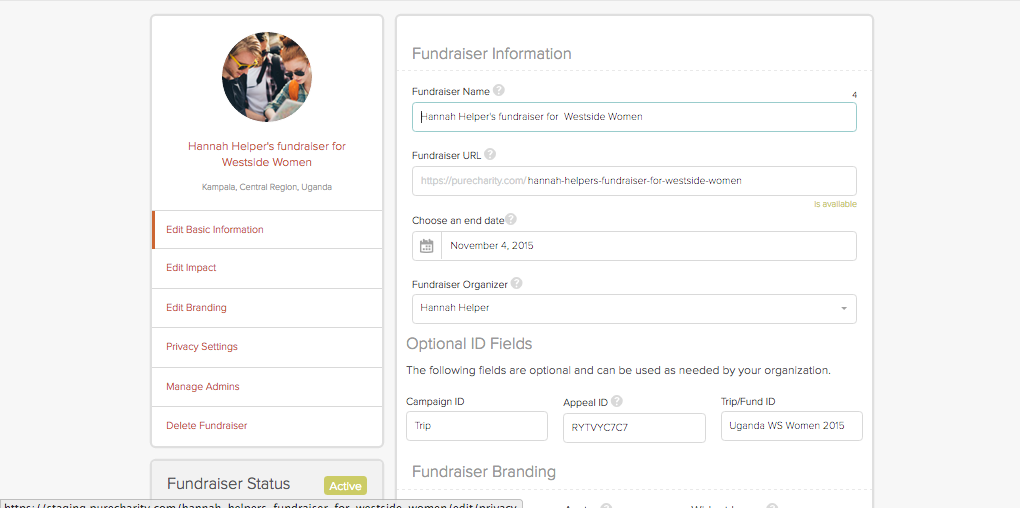
Task: Open the calendar icon for end date
Action: point(427,246)
